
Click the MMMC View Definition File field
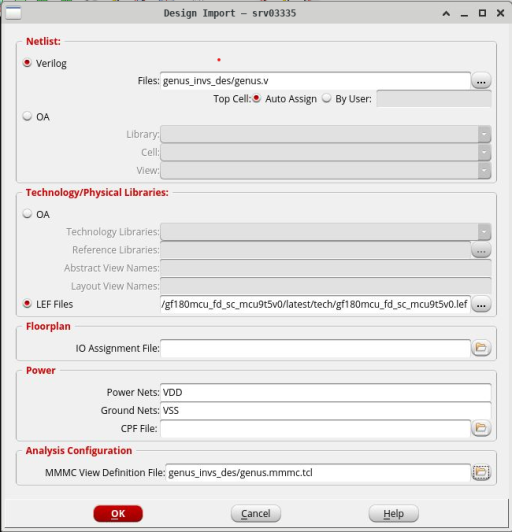pos(318,472)
